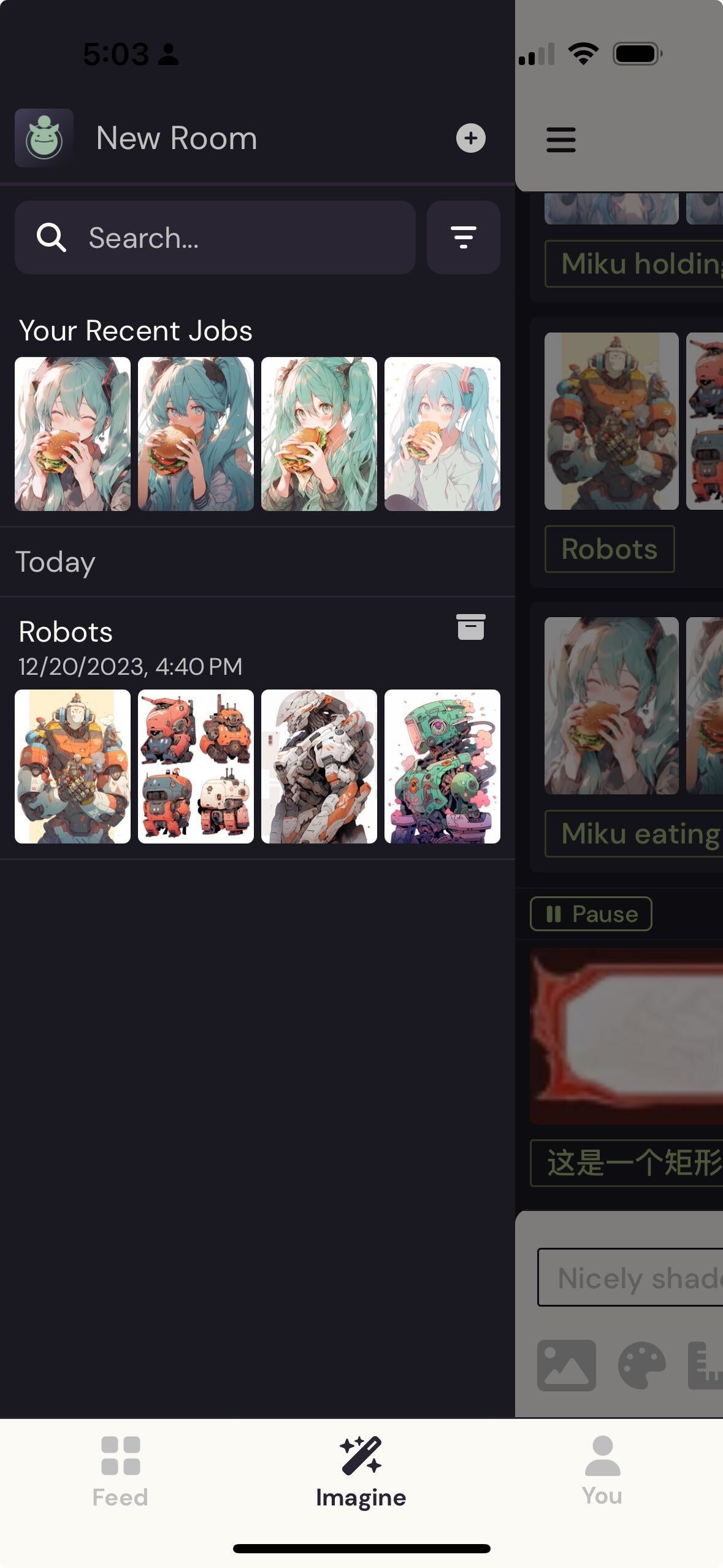Click the search magnifier icon
The width and height of the screenshot is (723, 1568).
[52, 237]
